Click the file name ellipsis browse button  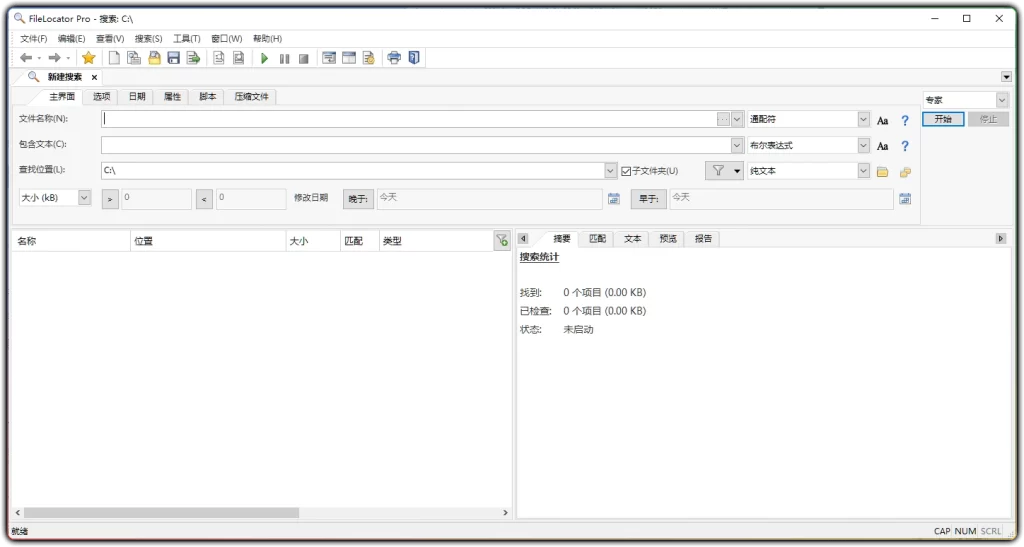point(723,119)
